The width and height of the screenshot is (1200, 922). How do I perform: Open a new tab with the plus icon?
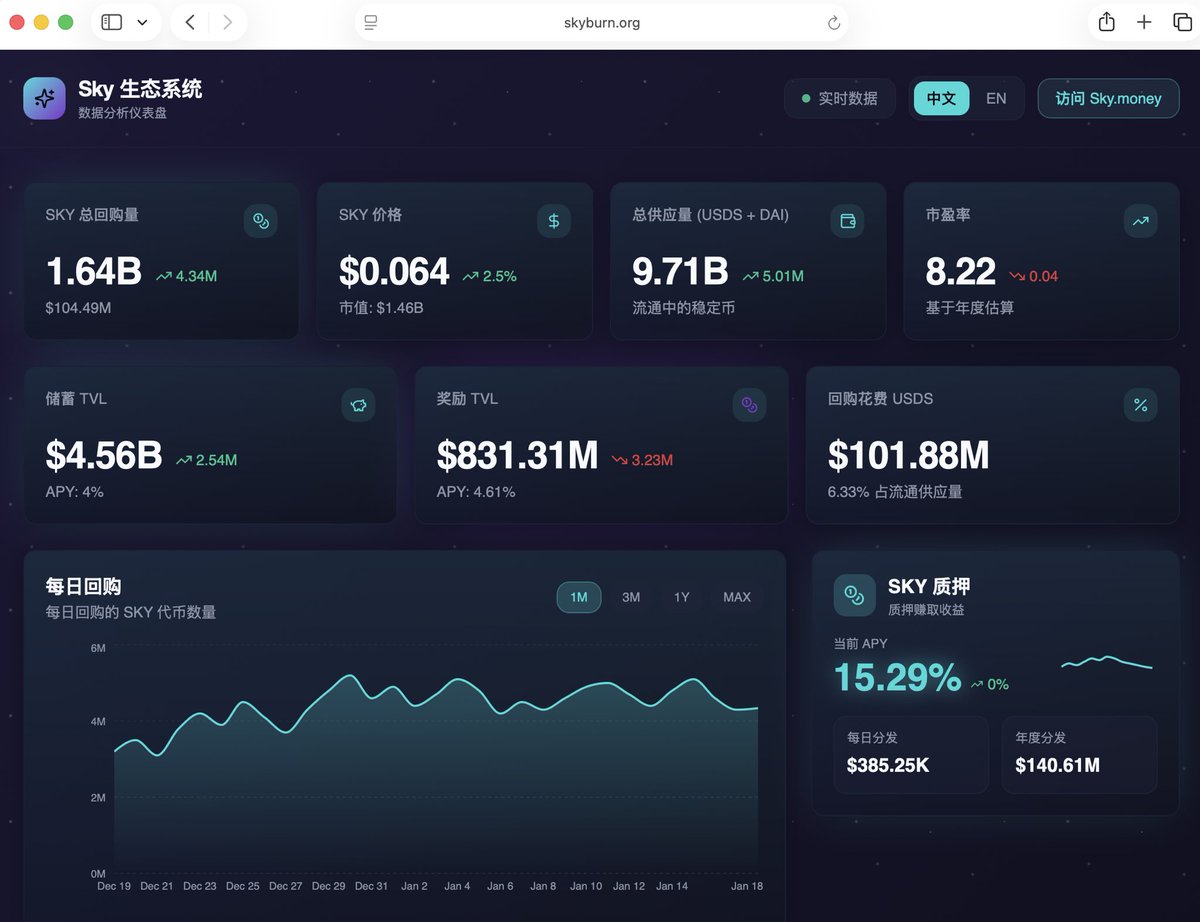1144,22
